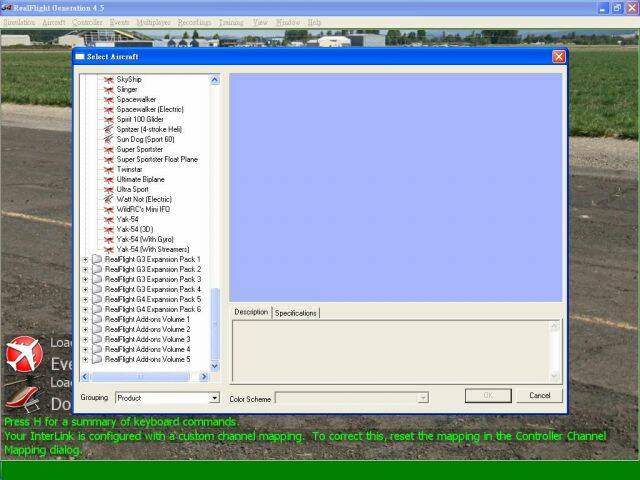640x480 pixels.
Task: Expand RealFlight Add-ons Volume 3
Action: point(85,340)
